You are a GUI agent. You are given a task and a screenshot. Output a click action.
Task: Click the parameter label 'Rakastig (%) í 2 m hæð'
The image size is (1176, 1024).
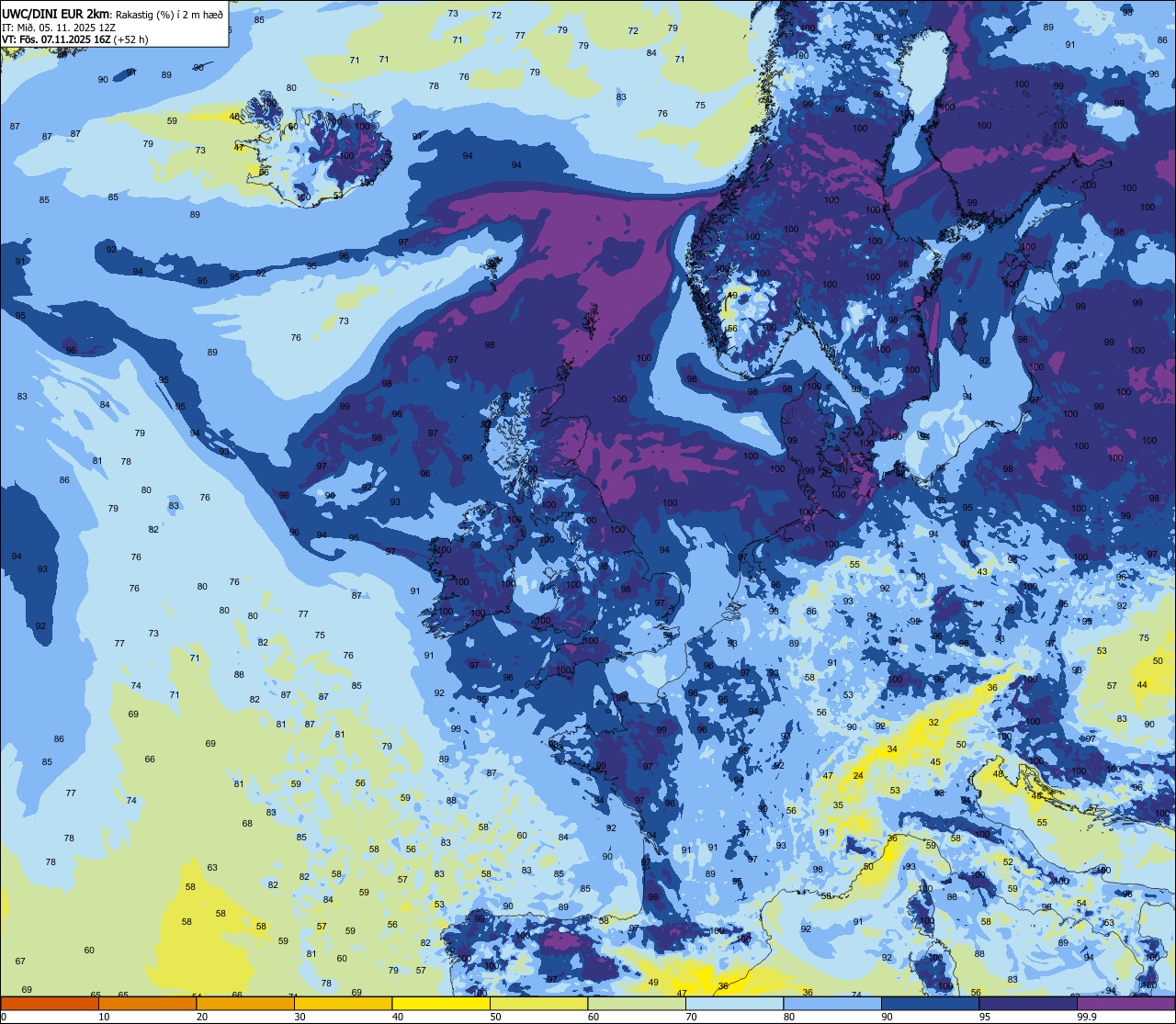169,15
